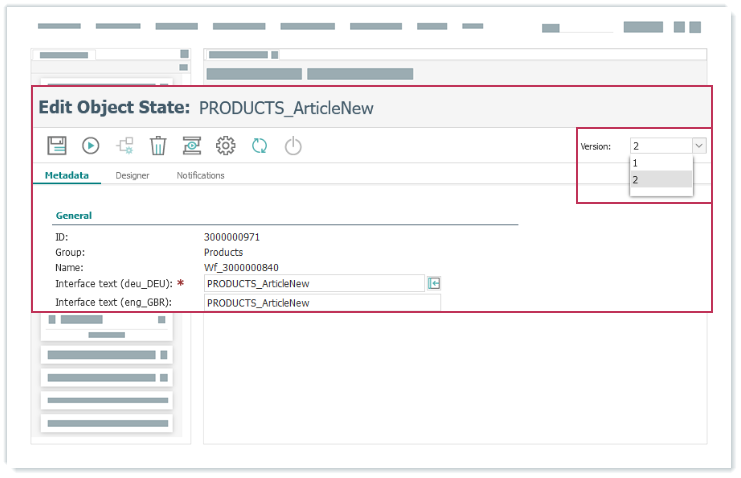Image resolution: width=741 pixels, height=478 pixels.
Task: Open settings with the gear icon
Action: pos(226,146)
